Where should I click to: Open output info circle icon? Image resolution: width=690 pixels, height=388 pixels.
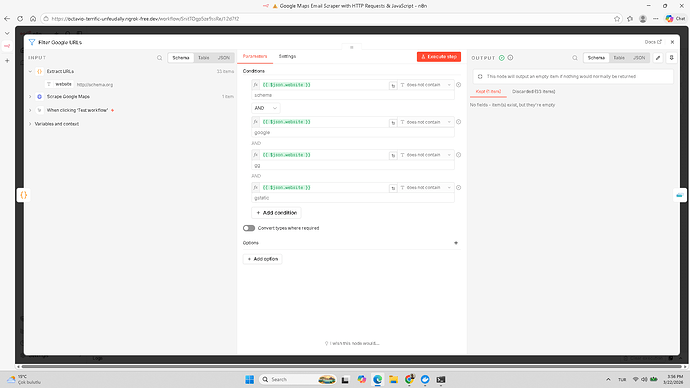pos(510,58)
